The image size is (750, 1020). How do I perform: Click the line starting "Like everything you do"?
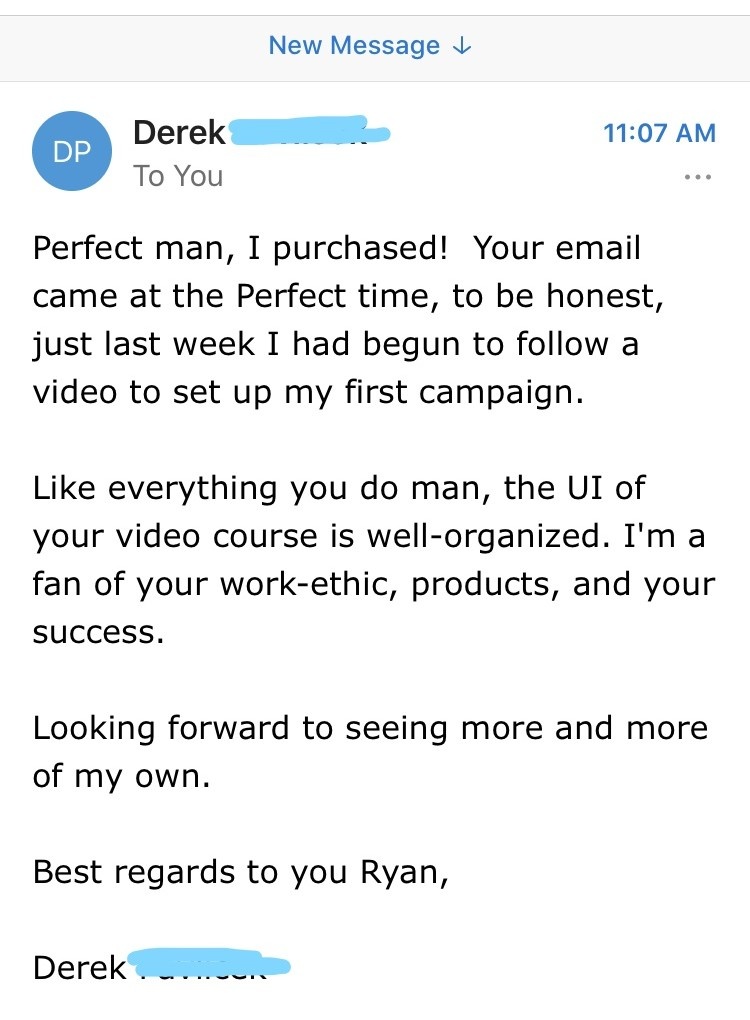[338, 489]
